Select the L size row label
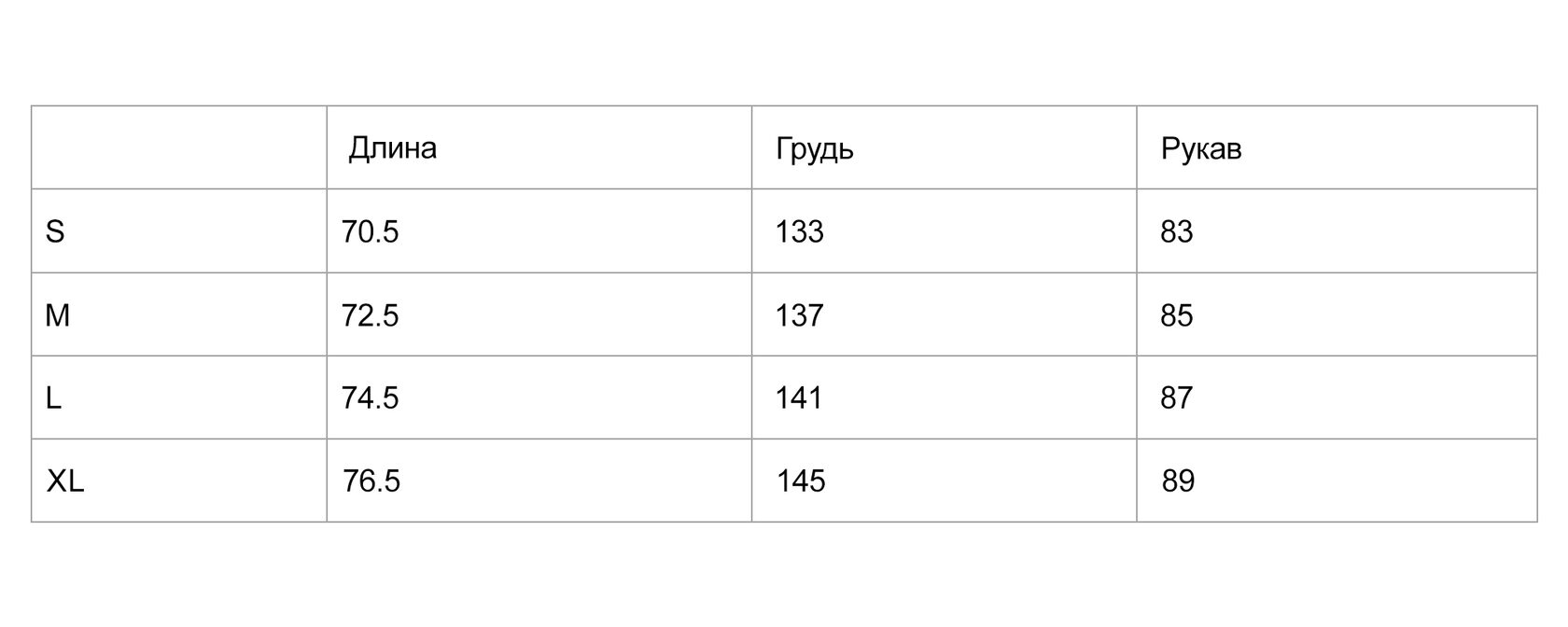Image resolution: width=1568 pixels, height=627 pixels. click(x=54, y=398)
